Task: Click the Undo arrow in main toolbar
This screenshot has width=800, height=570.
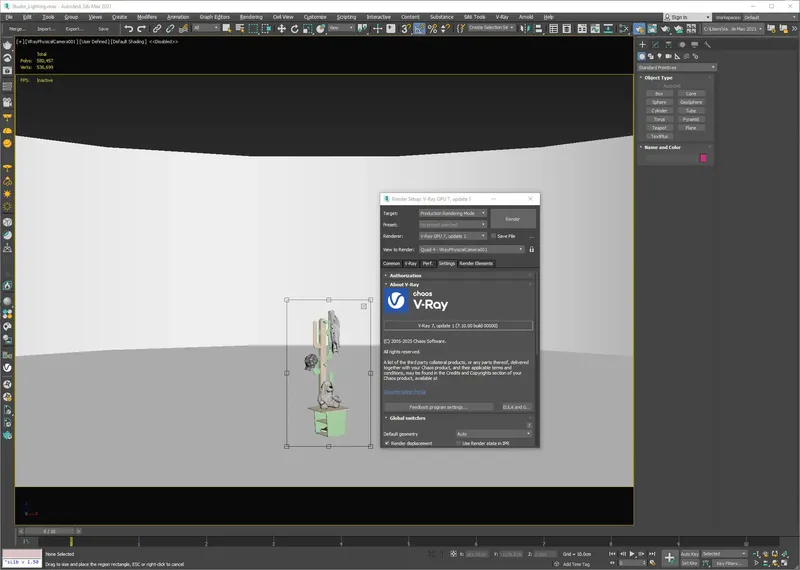Action: pyautogui.click(x=128, y=29)
